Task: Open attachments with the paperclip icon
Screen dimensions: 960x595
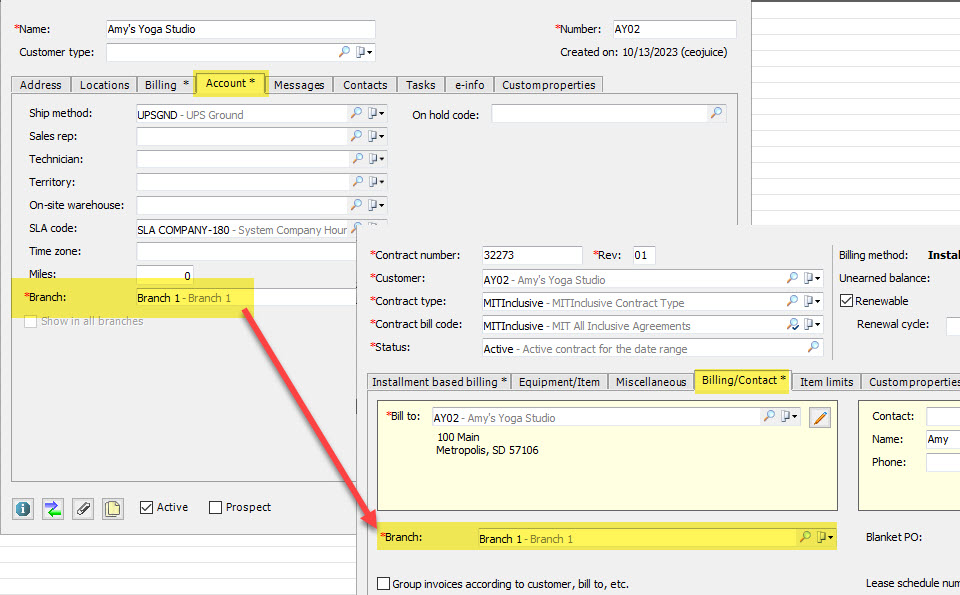Action: click(83, 508)
